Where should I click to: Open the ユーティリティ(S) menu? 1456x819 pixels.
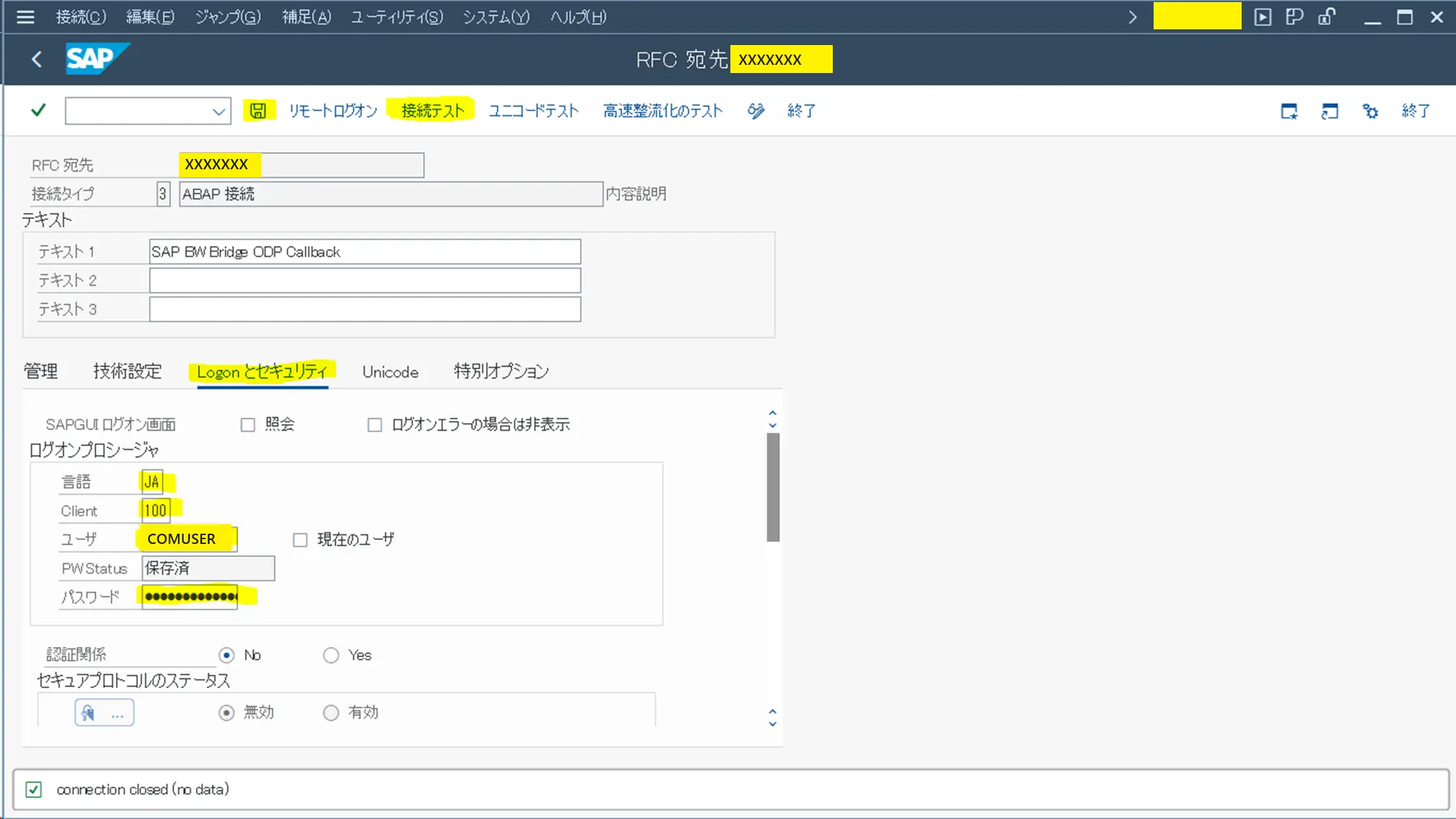coord(397,17)
